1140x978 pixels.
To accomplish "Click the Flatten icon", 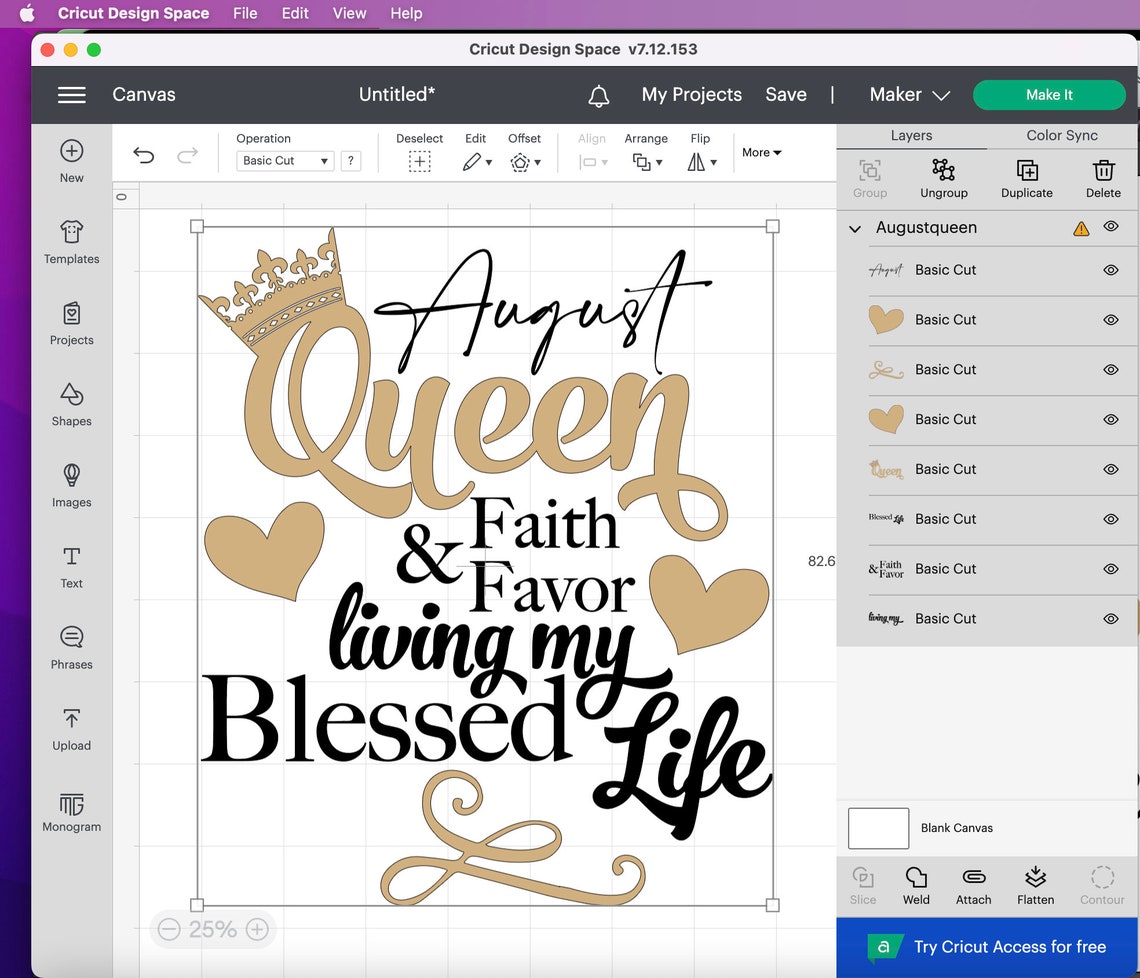I will (x=1035, y=884).
